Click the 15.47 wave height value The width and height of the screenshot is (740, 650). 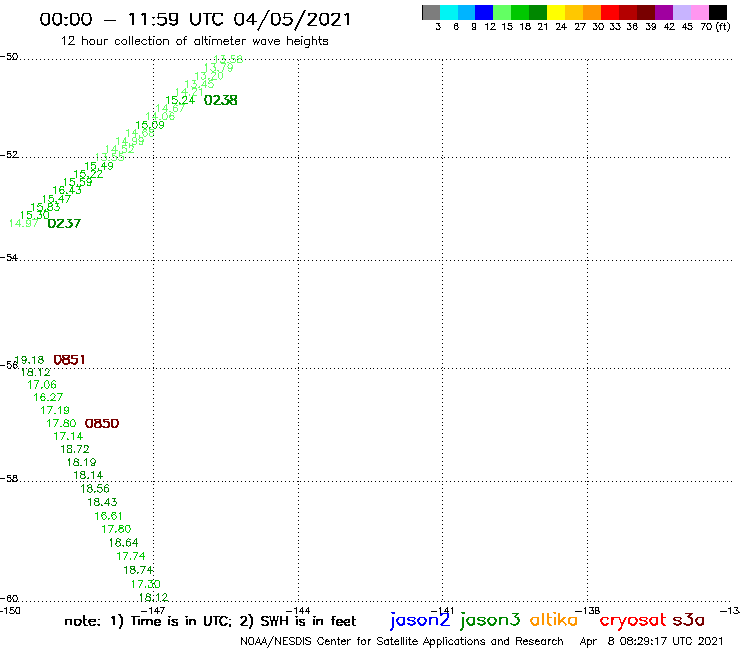pyautogui.click(x=56, y=199)
